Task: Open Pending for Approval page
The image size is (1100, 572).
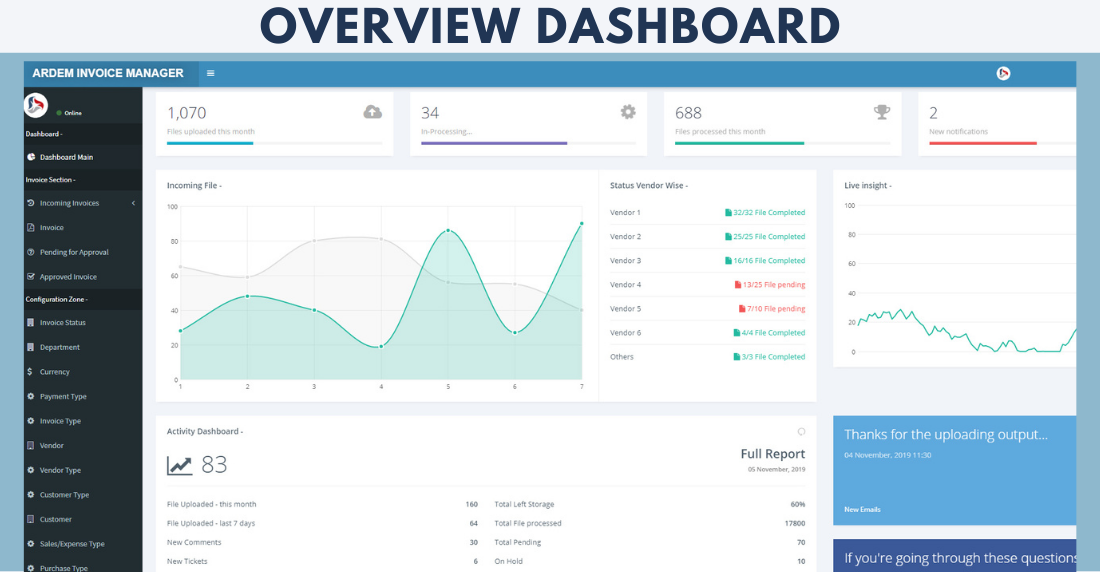Action: [x=73, y=252]
